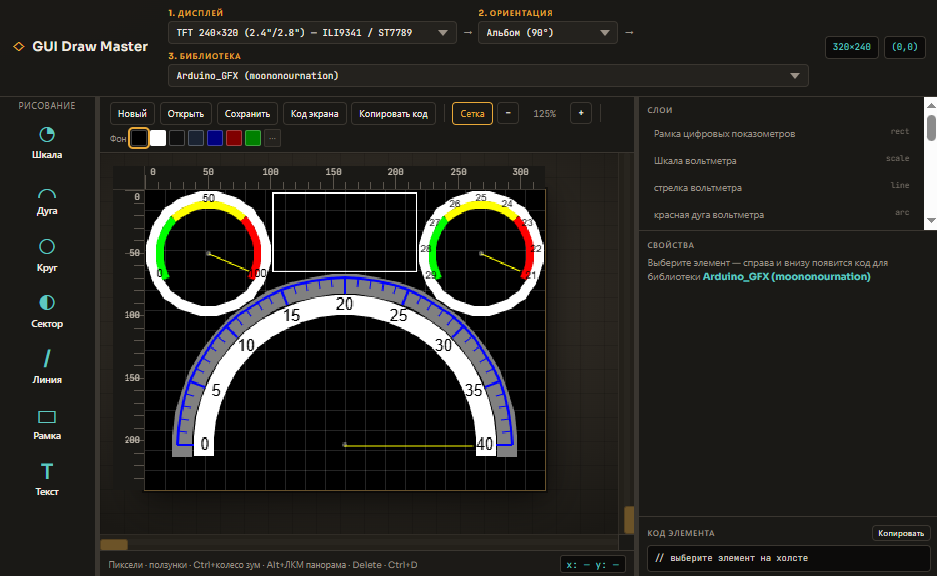Image resolution: width=937 pixels, height=576 pixels.
Task: Click Копировать код button
Action: click(393, 114)
